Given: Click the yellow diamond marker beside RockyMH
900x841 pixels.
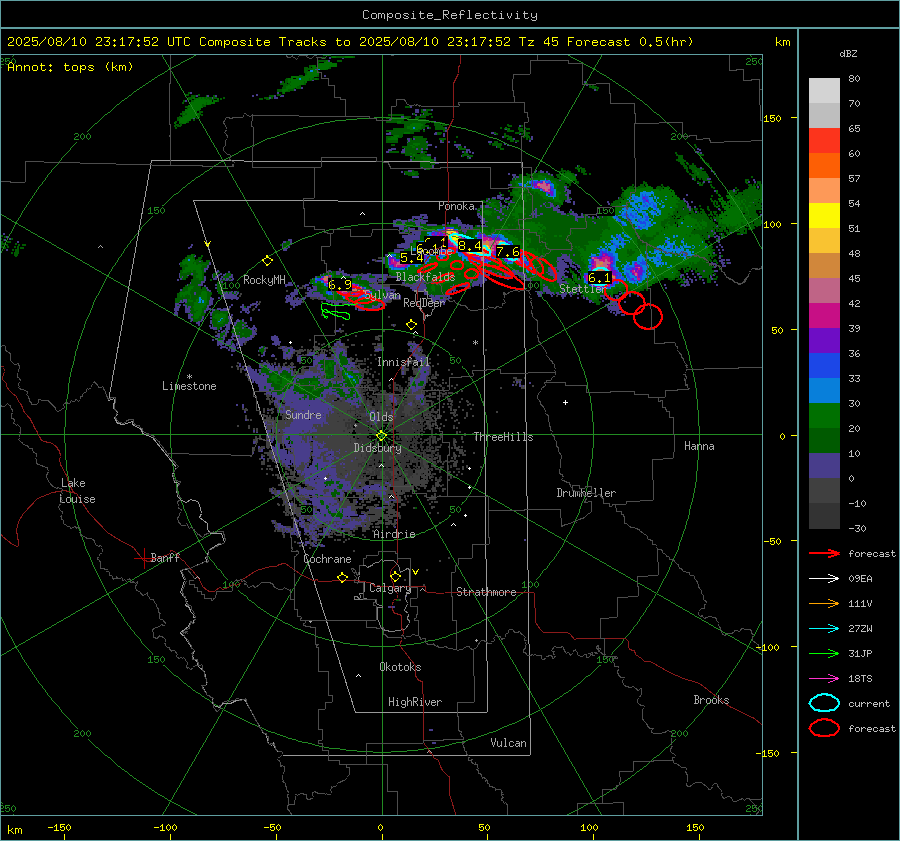Looking at the screenshot, I should click(267, 261).
